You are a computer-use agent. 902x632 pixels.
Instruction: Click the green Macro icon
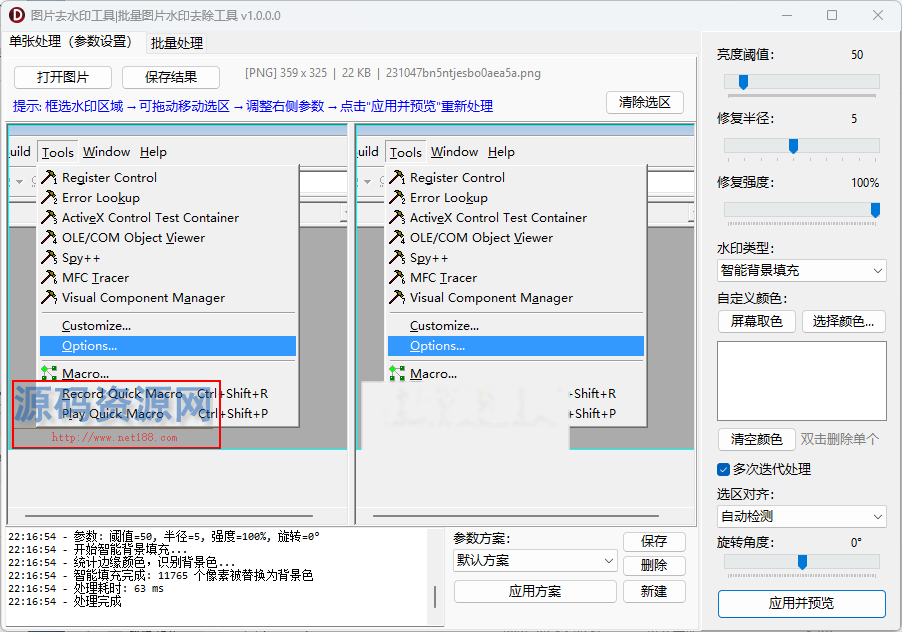(47, 373)
